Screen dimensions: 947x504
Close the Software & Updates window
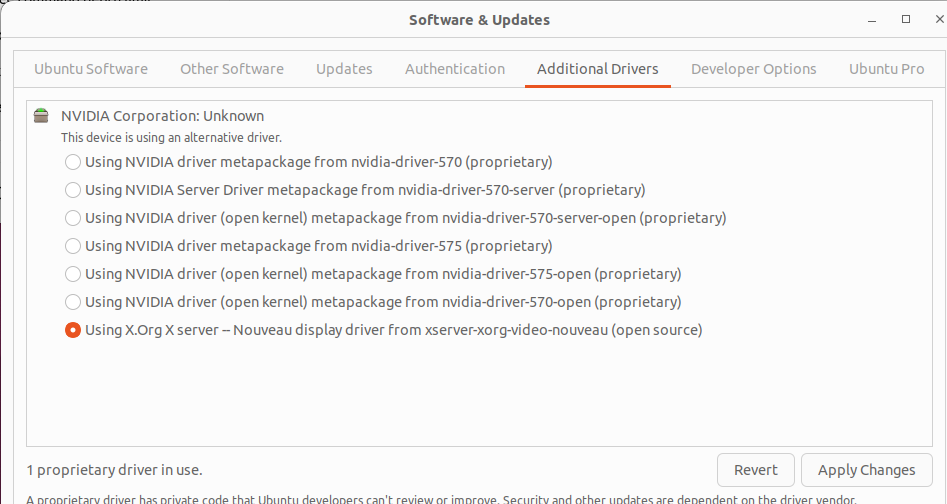point(939,19)
